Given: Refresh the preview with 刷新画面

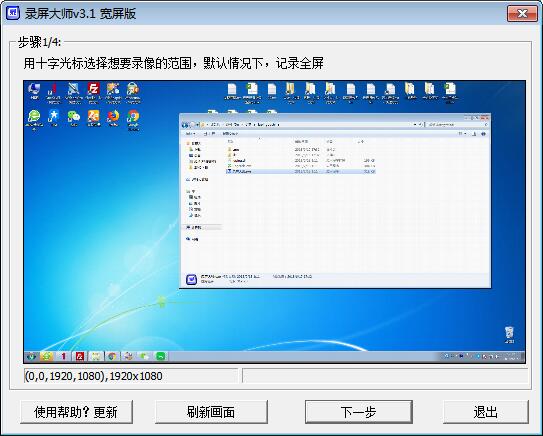Looking at the screenshot, I should pyautogui.click(x=211, y=412).
